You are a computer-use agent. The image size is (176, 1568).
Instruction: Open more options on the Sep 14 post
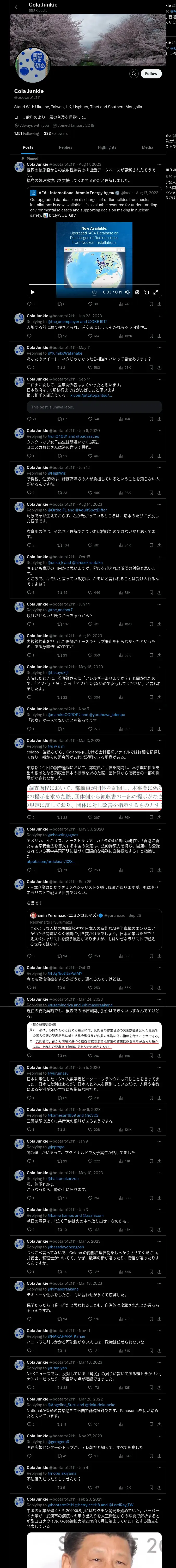160,379
